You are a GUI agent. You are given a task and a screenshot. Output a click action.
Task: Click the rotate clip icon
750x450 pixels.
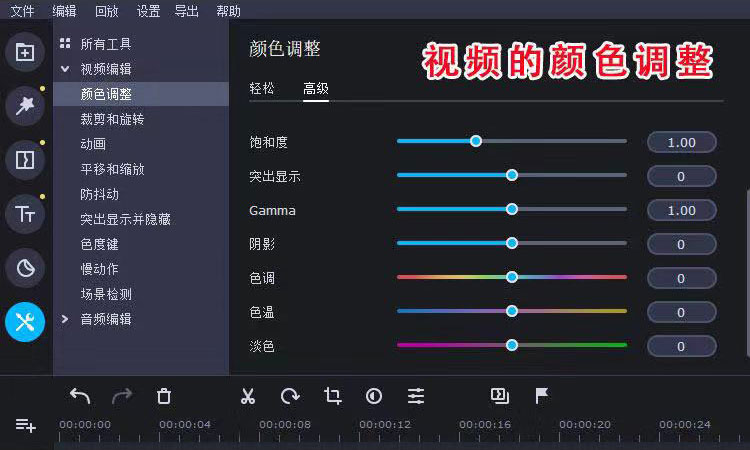[290, 396]
